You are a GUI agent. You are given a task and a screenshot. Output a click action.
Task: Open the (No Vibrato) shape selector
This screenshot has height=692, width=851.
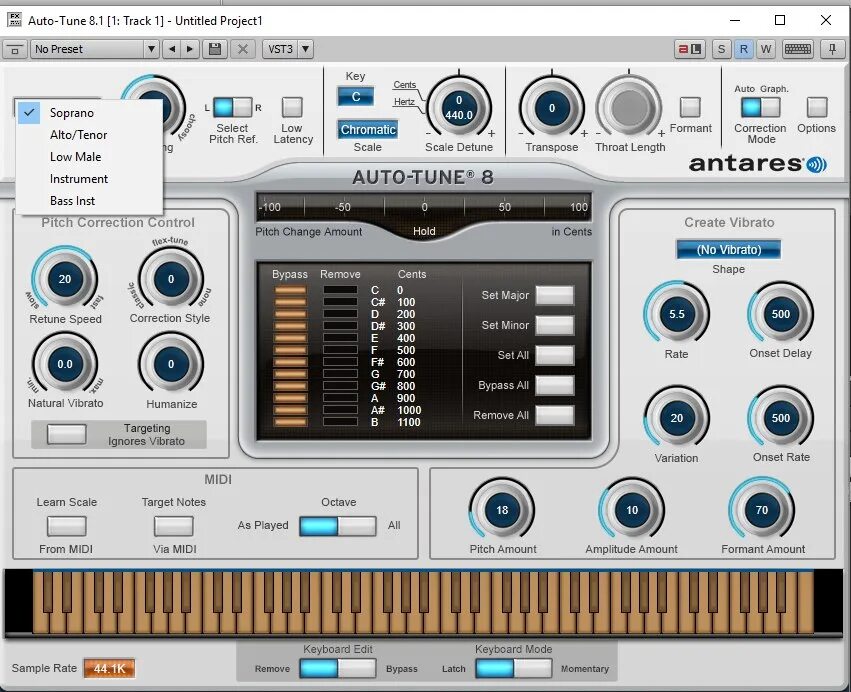pos(728,250)
